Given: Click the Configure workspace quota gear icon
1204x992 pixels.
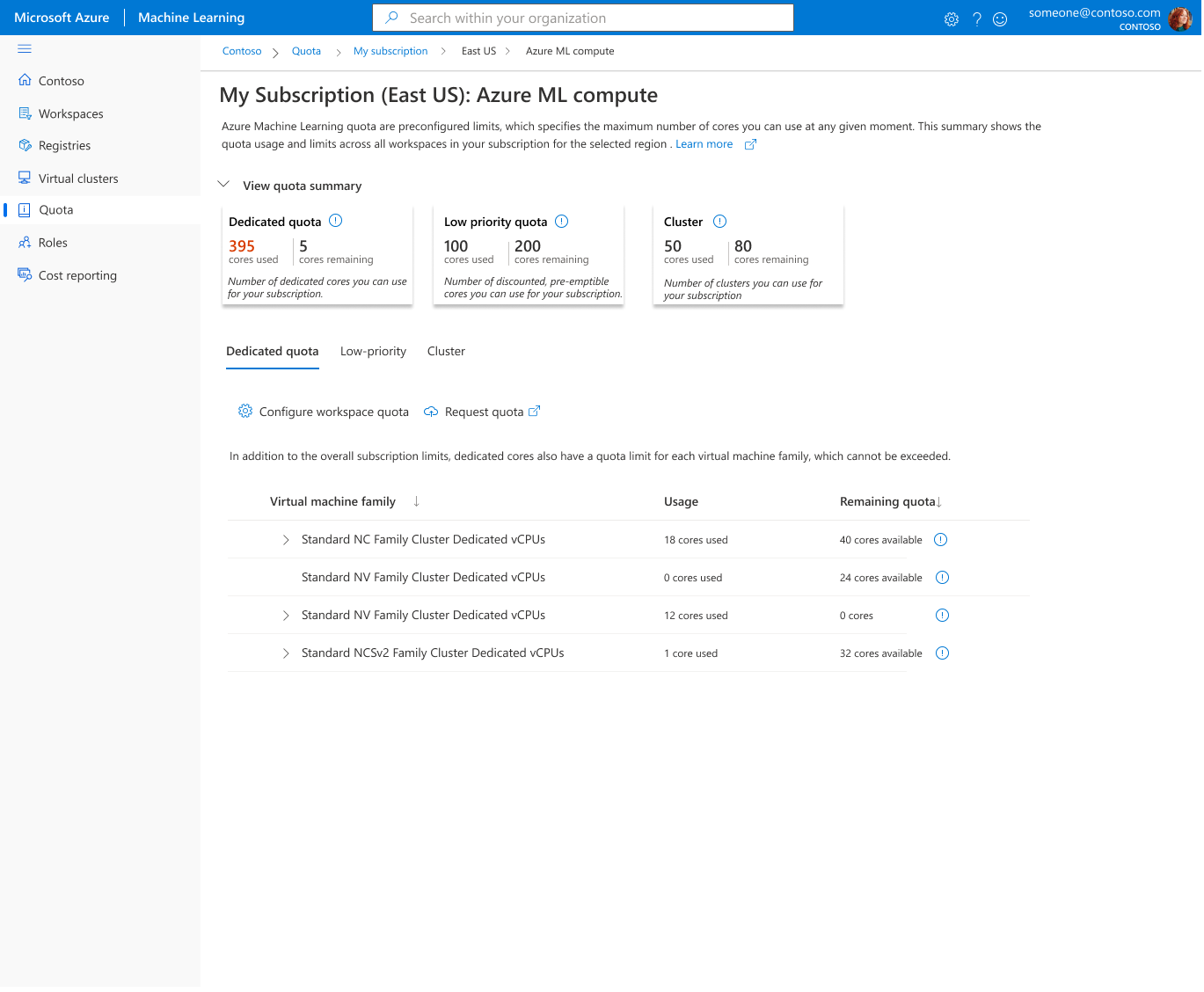Looking at the screenshot, I should point(245,411).
